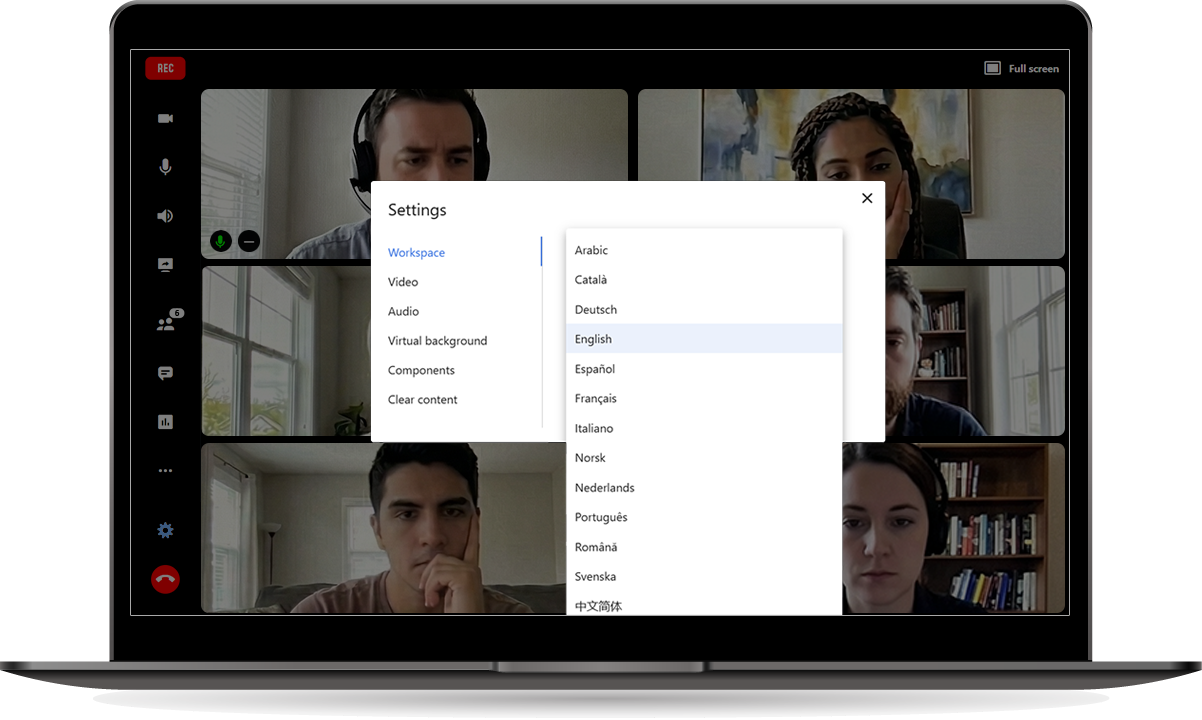The height and width of the screenshot is (720, 1202).
Task: Toggle the camera in the sidebar
Action: click(165, 118)
